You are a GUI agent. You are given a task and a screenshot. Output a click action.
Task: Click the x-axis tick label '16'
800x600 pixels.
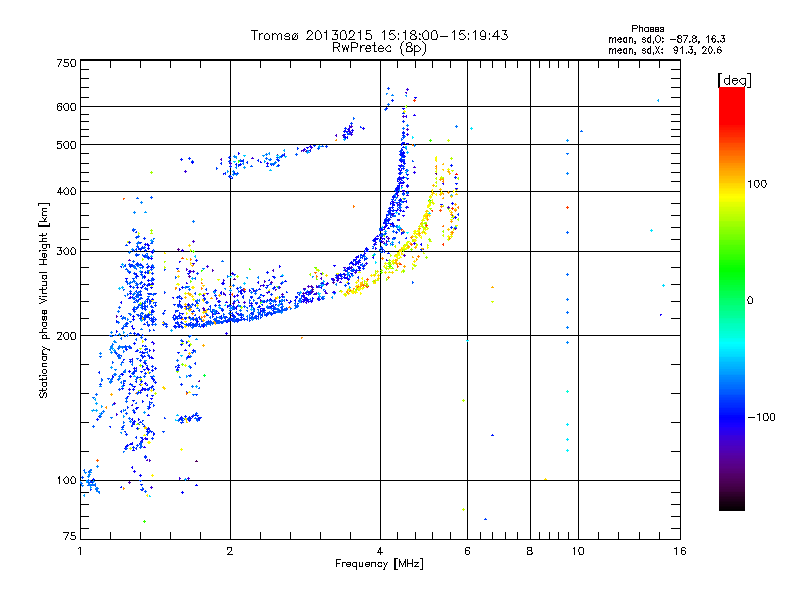pyautogui.click(x=680, y=551)
